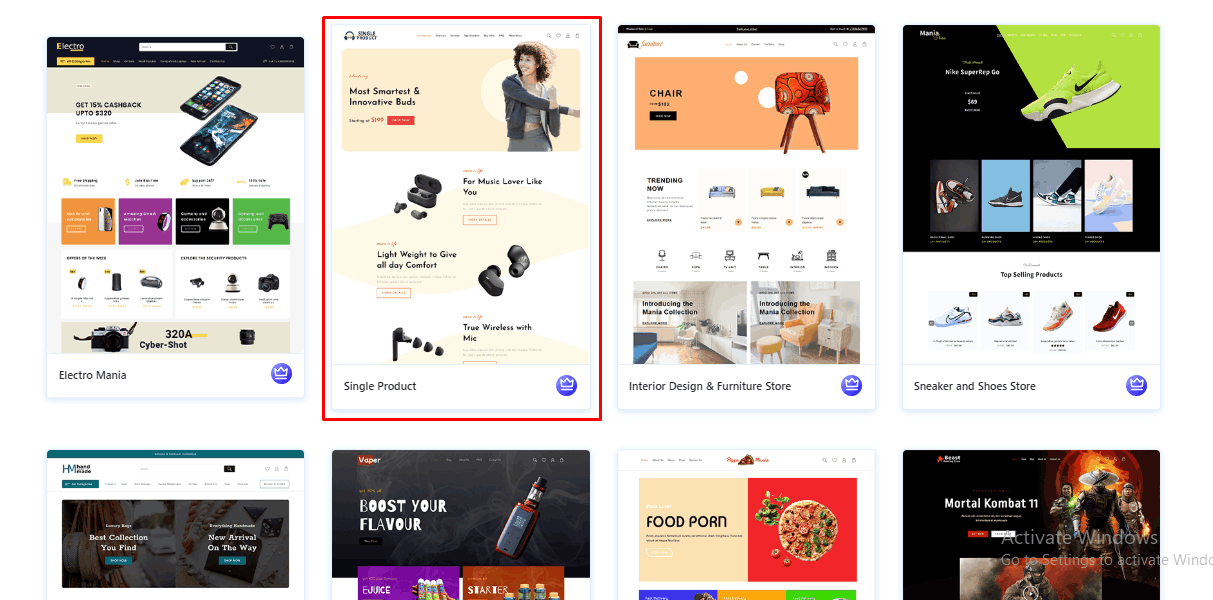The image size is (1213, 600).
Task: Select the Mortal Kombat 11 gaming template
Action: (1031, 525)
